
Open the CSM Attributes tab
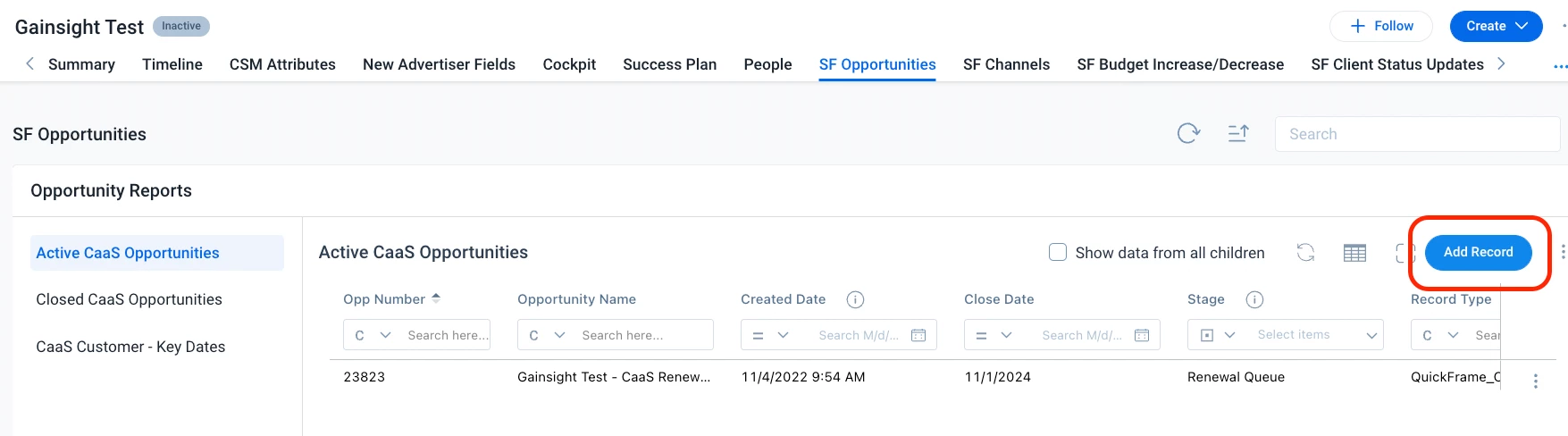(x=282, y=64)
